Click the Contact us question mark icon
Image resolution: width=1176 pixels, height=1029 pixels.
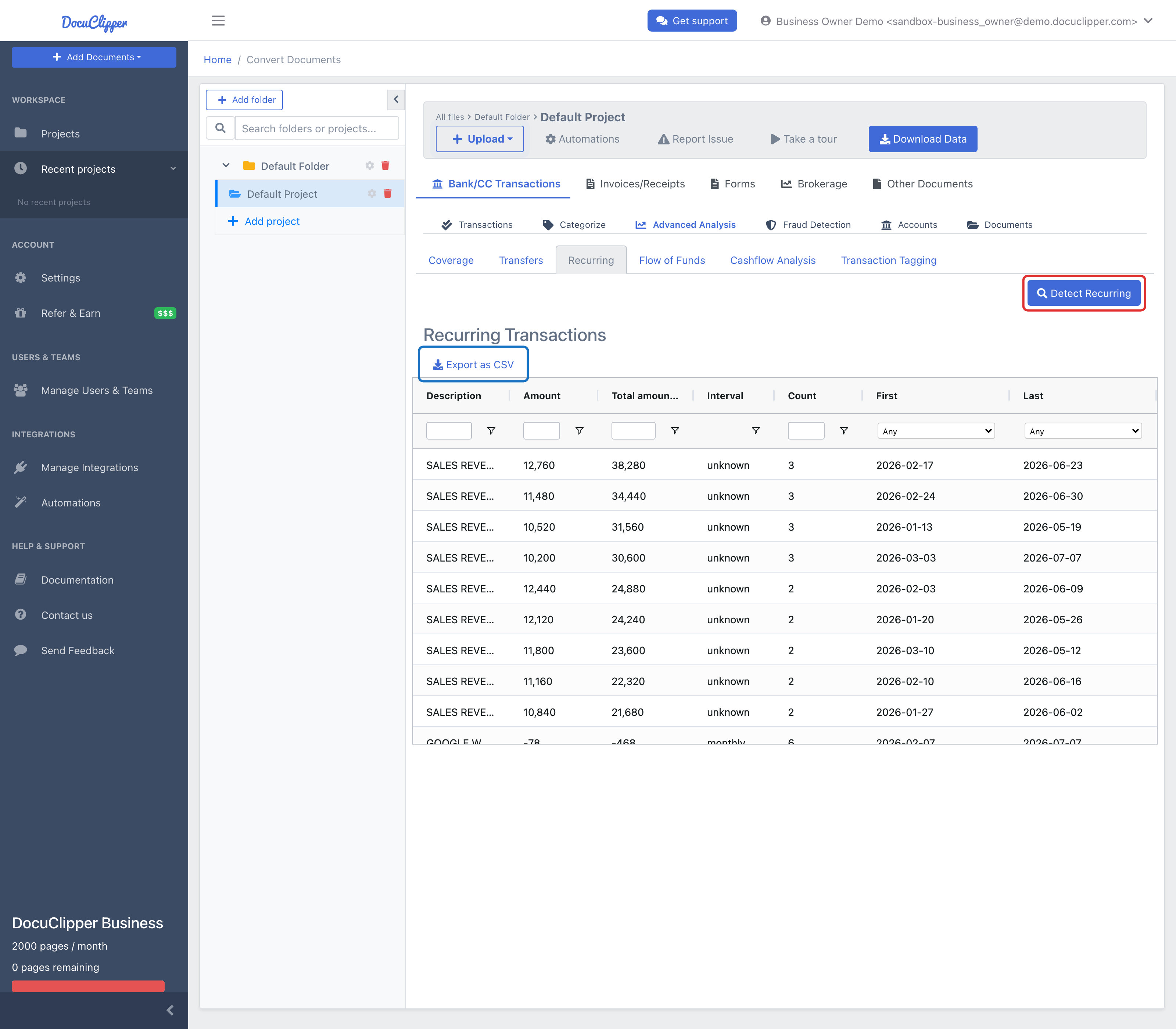click(21, 615)
